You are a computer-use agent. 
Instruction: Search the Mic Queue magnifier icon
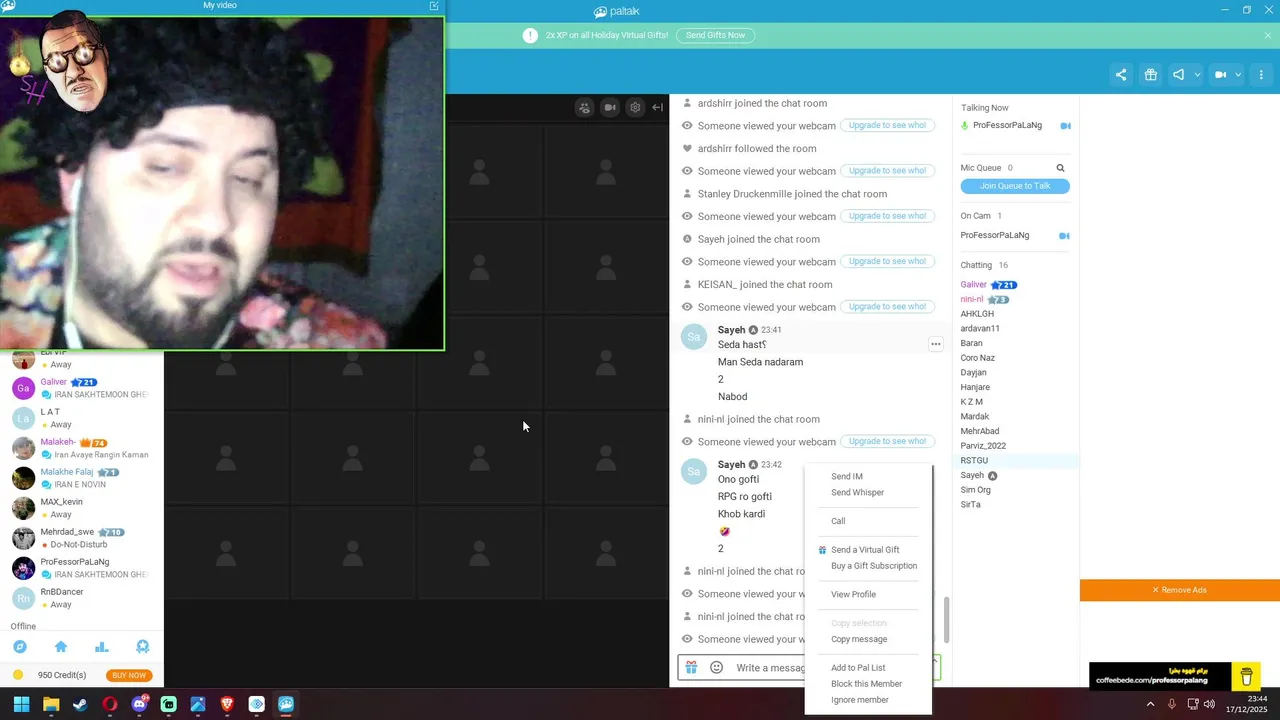pos(1061,168)
